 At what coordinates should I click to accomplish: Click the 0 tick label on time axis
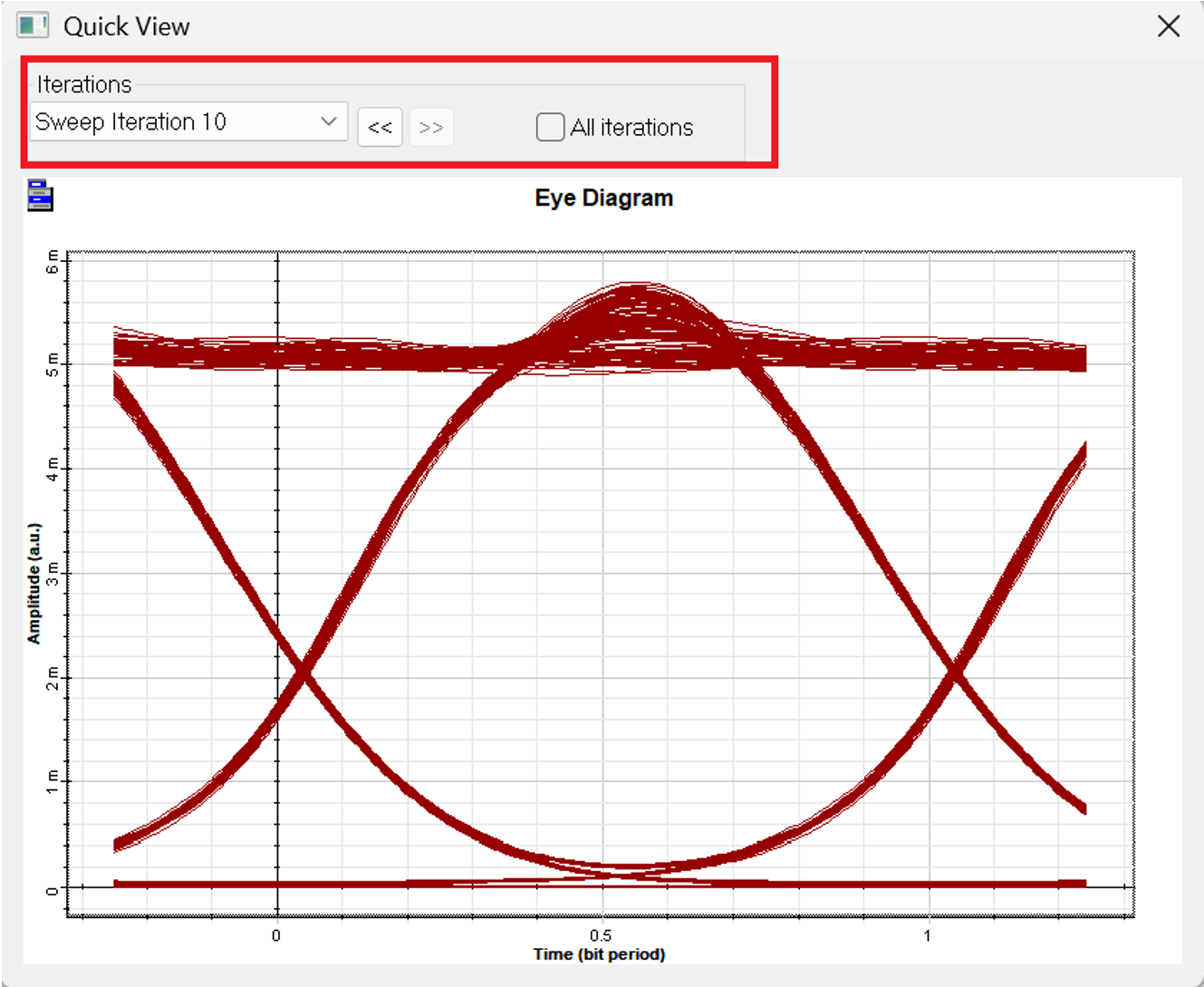(x=276, y=935)
